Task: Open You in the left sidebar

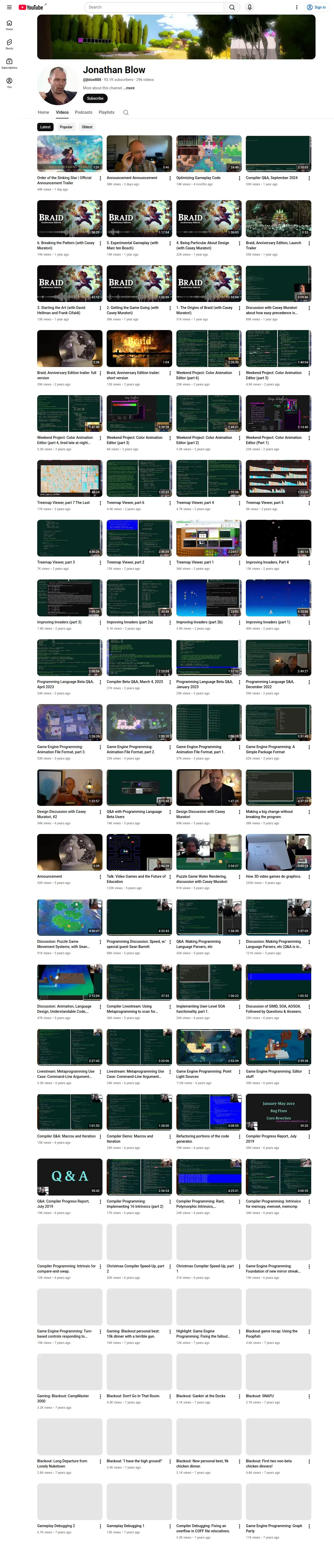Action: point(9,83)
